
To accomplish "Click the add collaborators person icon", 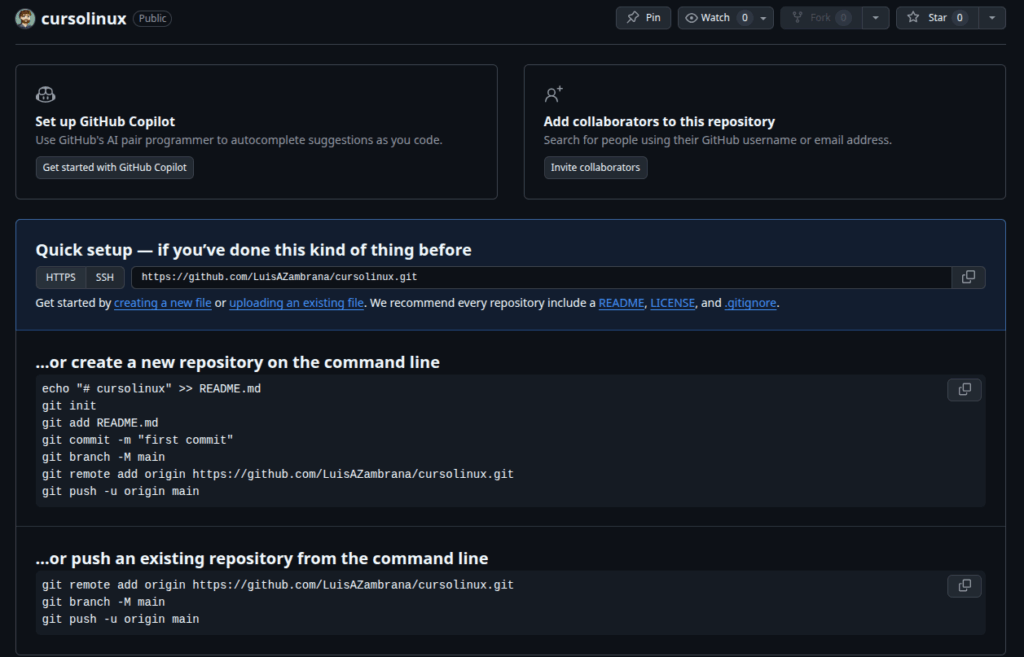I will tap(553, 95).
